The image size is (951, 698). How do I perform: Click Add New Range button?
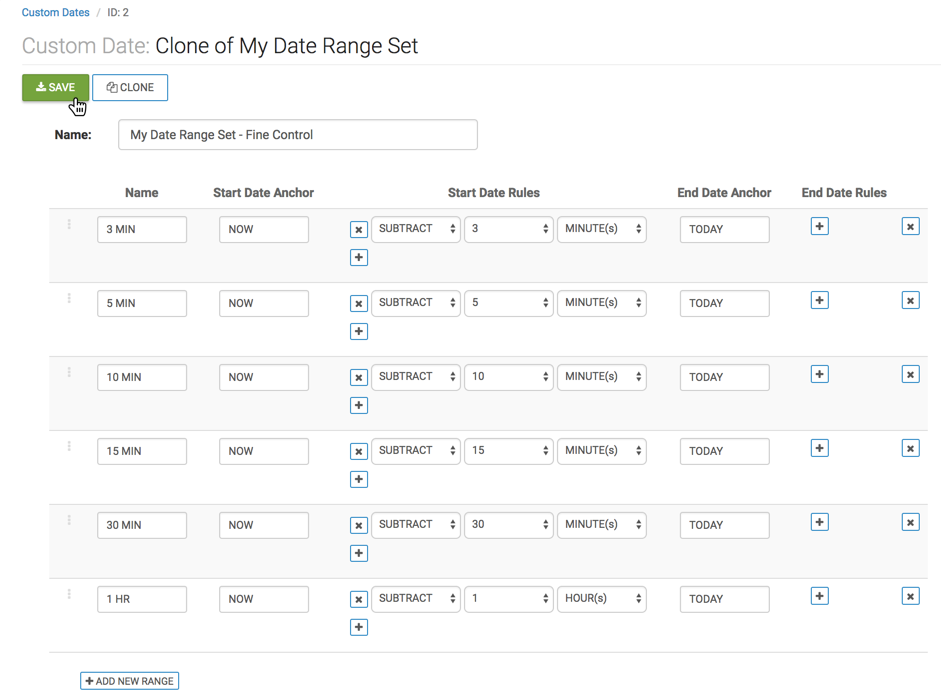[130, 681]
